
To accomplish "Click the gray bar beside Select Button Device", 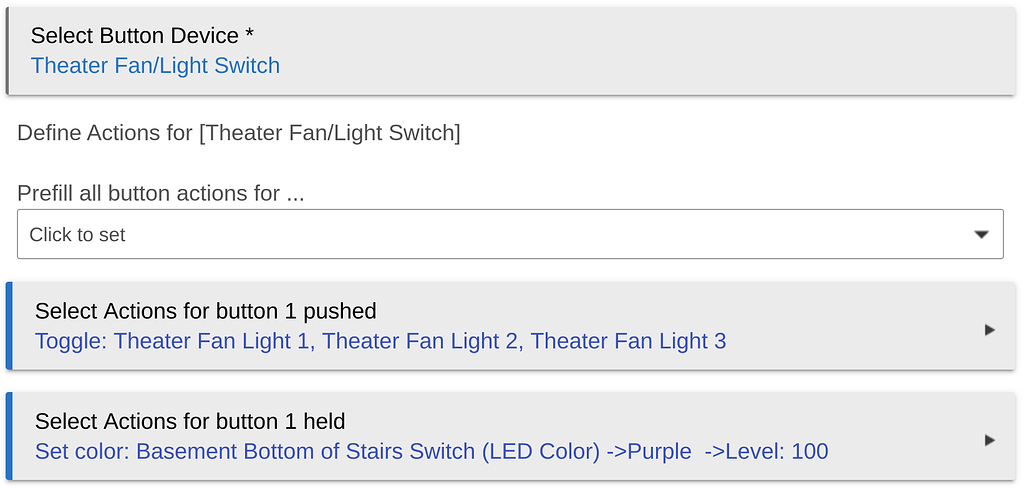I will pyautogui.click(x=7, y=51).
